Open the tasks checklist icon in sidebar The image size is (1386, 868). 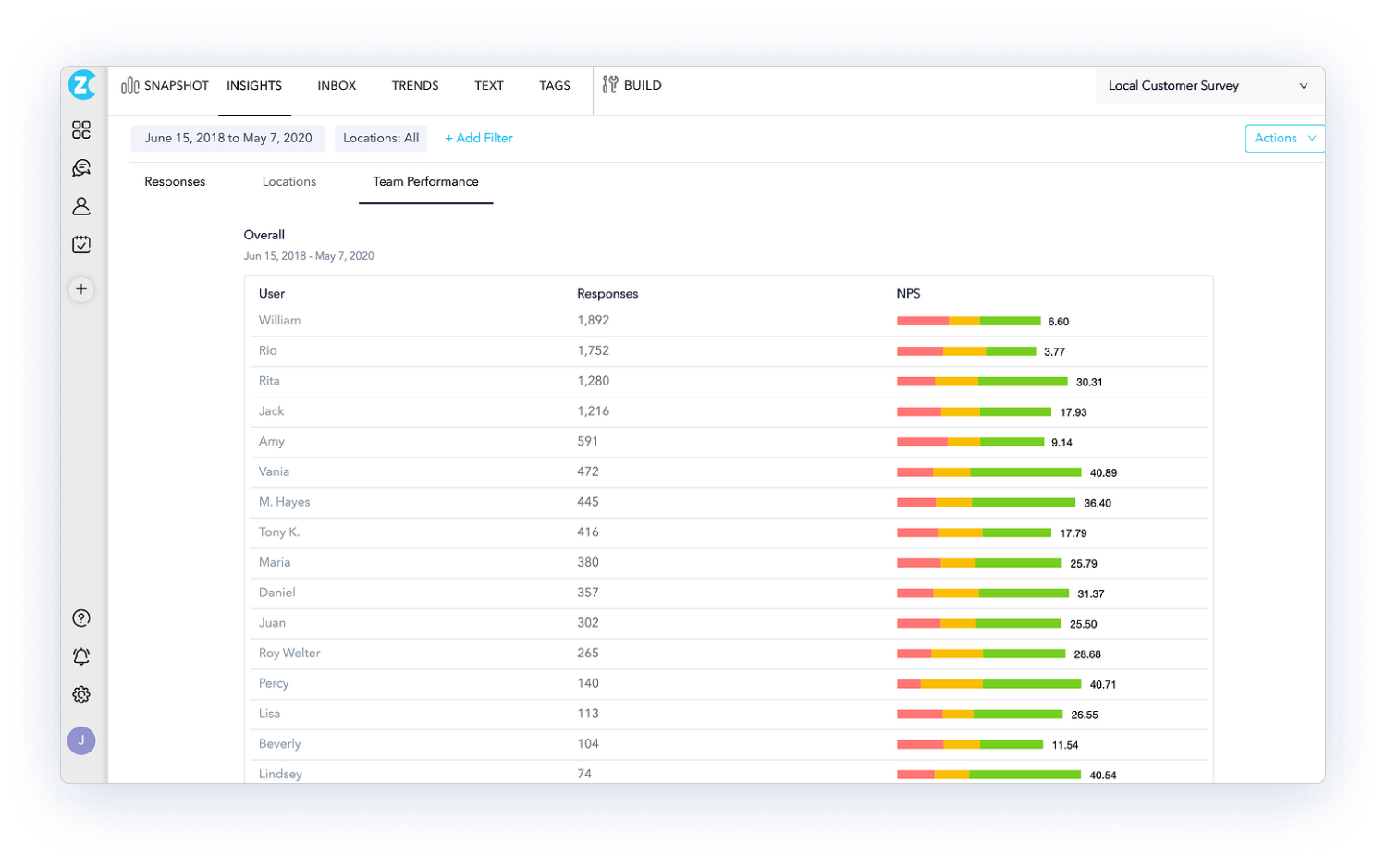click(81, 244)
